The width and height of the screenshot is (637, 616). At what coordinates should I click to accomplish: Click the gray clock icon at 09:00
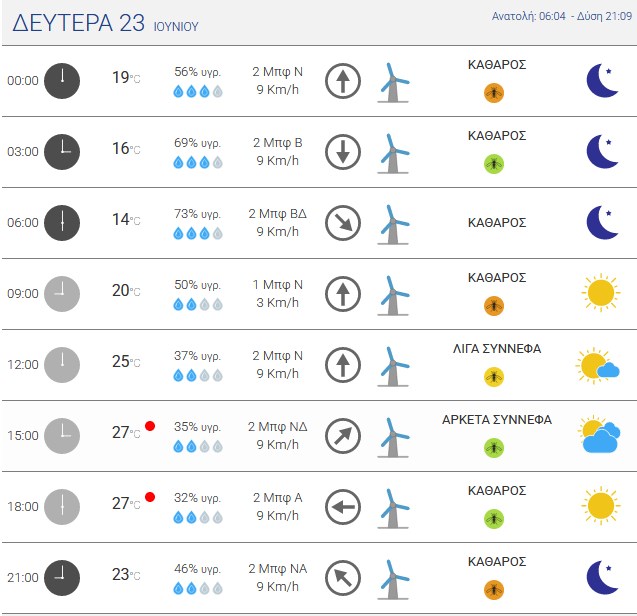click(x=62, y=294)
